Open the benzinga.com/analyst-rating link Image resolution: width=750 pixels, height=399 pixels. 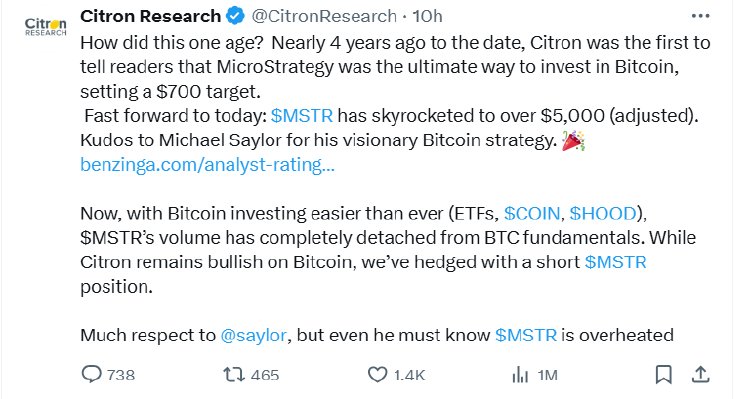pyautogui.click(x=207, y=165)
